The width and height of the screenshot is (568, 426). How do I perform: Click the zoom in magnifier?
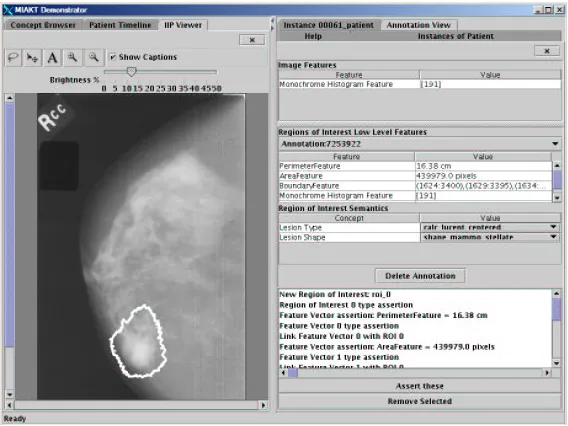pos(72,58)
